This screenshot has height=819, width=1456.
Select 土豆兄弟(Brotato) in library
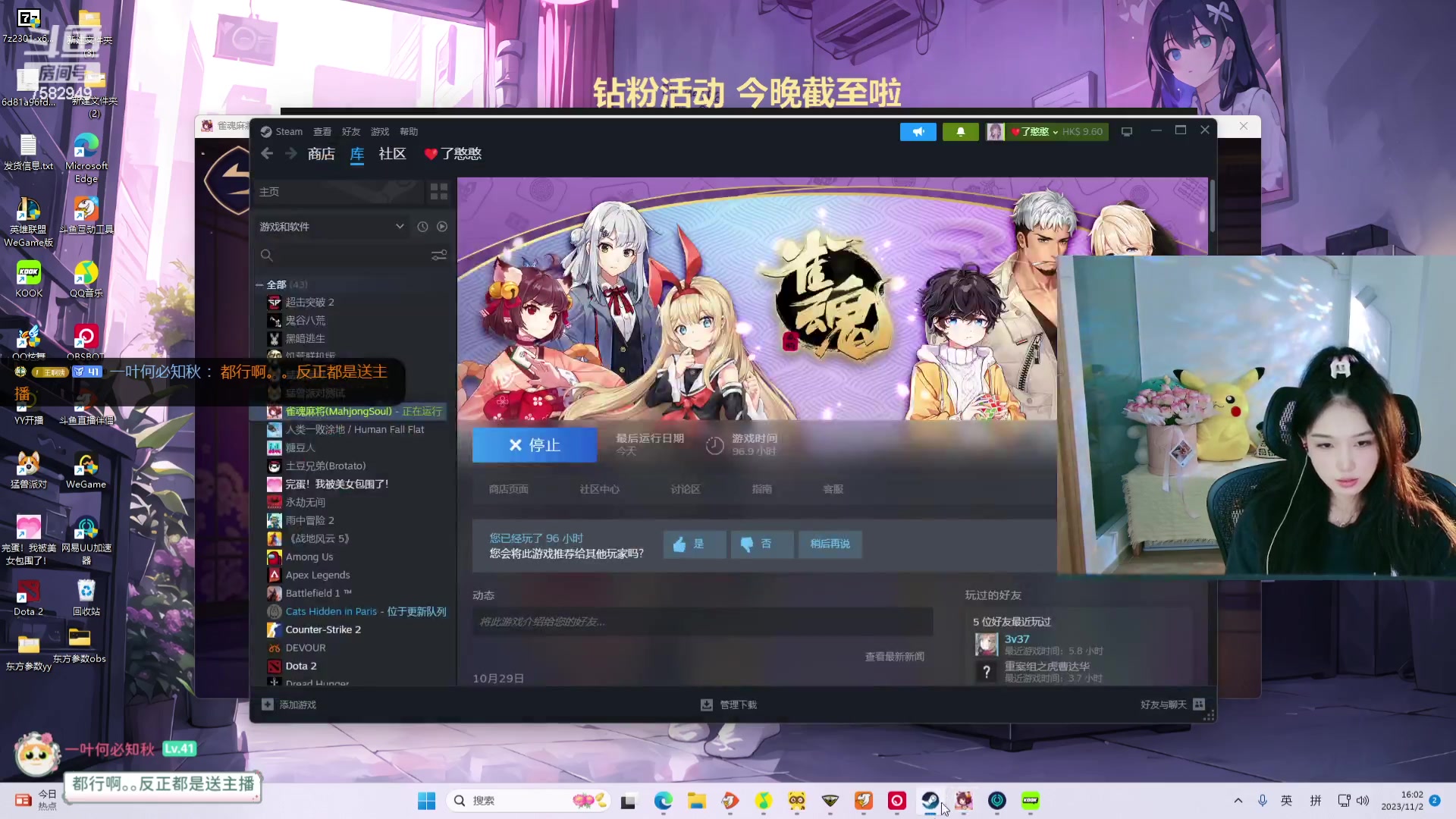[x=325, y=466]
